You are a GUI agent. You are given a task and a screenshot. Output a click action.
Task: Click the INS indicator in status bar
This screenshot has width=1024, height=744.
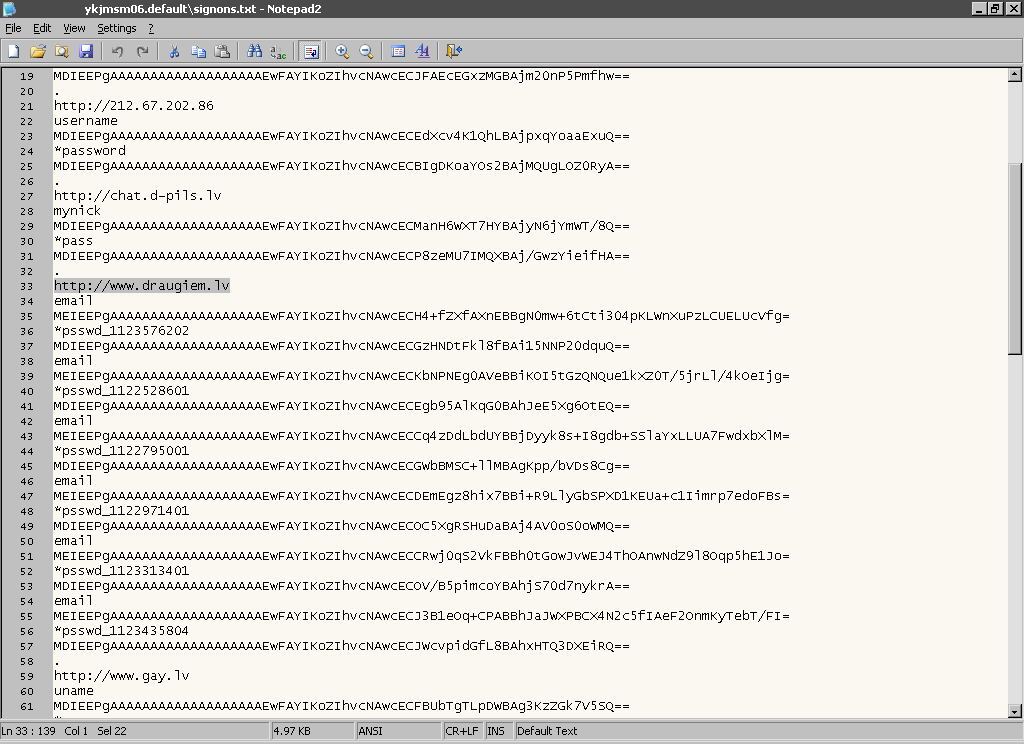click(x=496, y=731)
